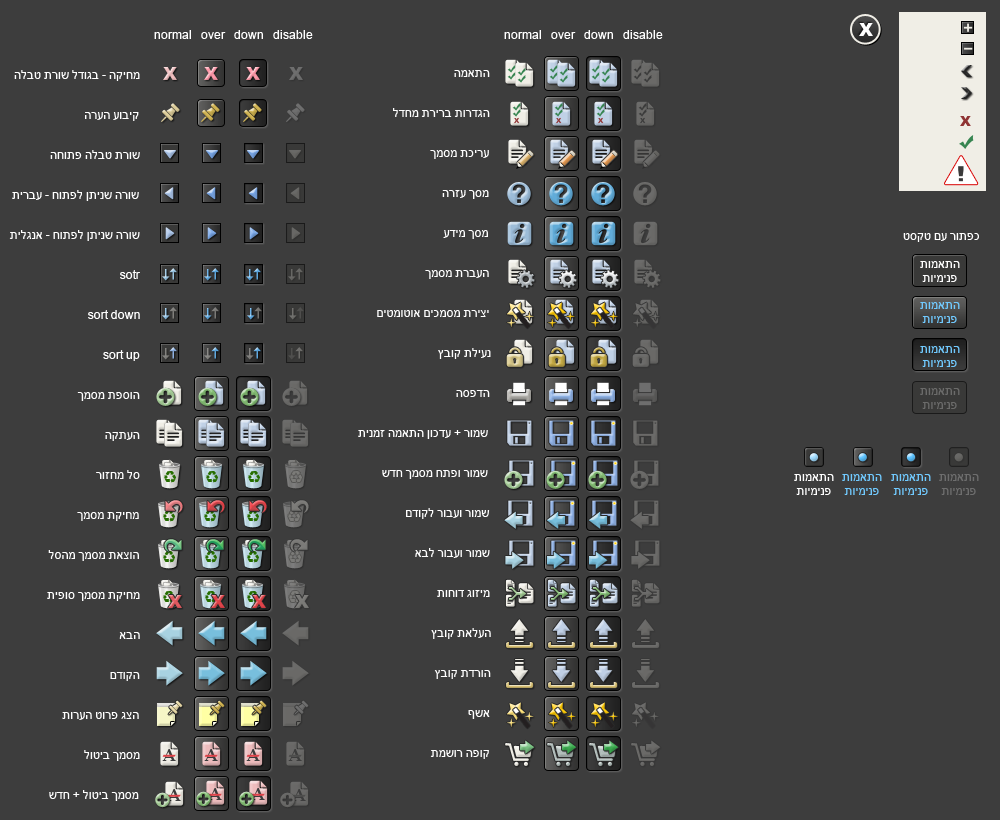Click the normal-state recycle bin icon
Image resolution: width=1000 pixels, height=820 pixels.
tap(170, 474)
